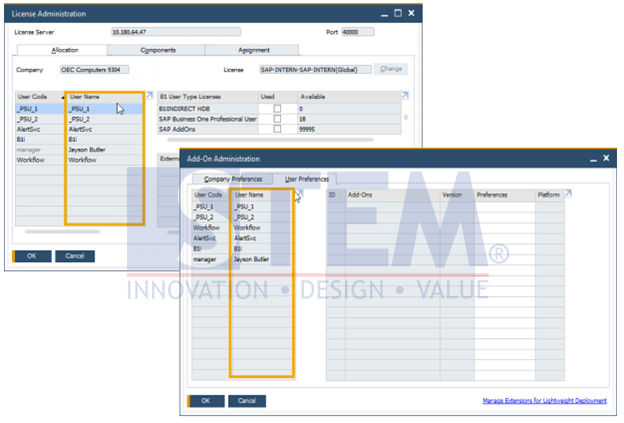Click Jayson Butler name in License Administration

(87, 150)
